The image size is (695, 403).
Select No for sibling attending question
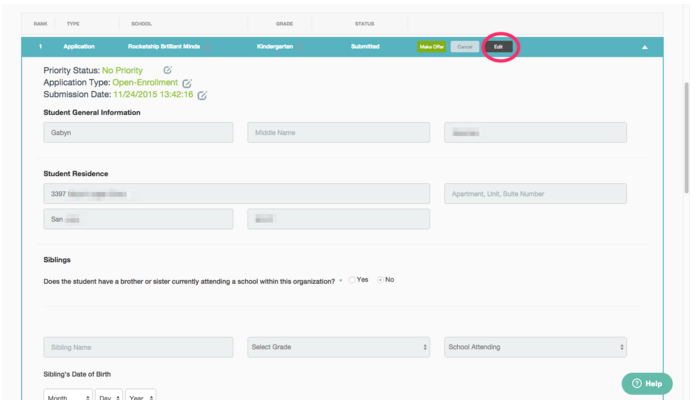point(380,280)
